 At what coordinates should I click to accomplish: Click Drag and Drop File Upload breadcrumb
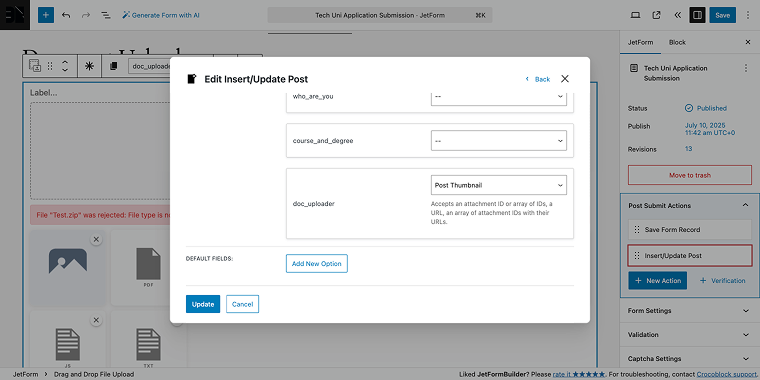[94, 374]
